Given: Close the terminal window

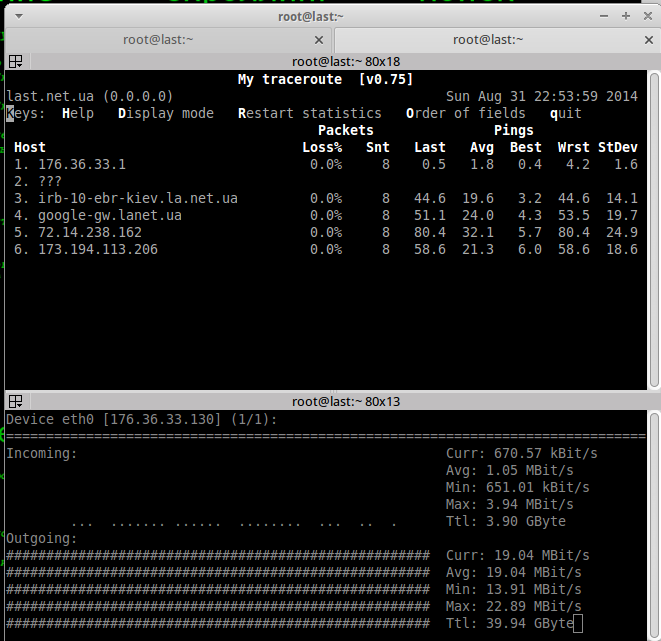Looking at the screenshot, I should 645,16.
